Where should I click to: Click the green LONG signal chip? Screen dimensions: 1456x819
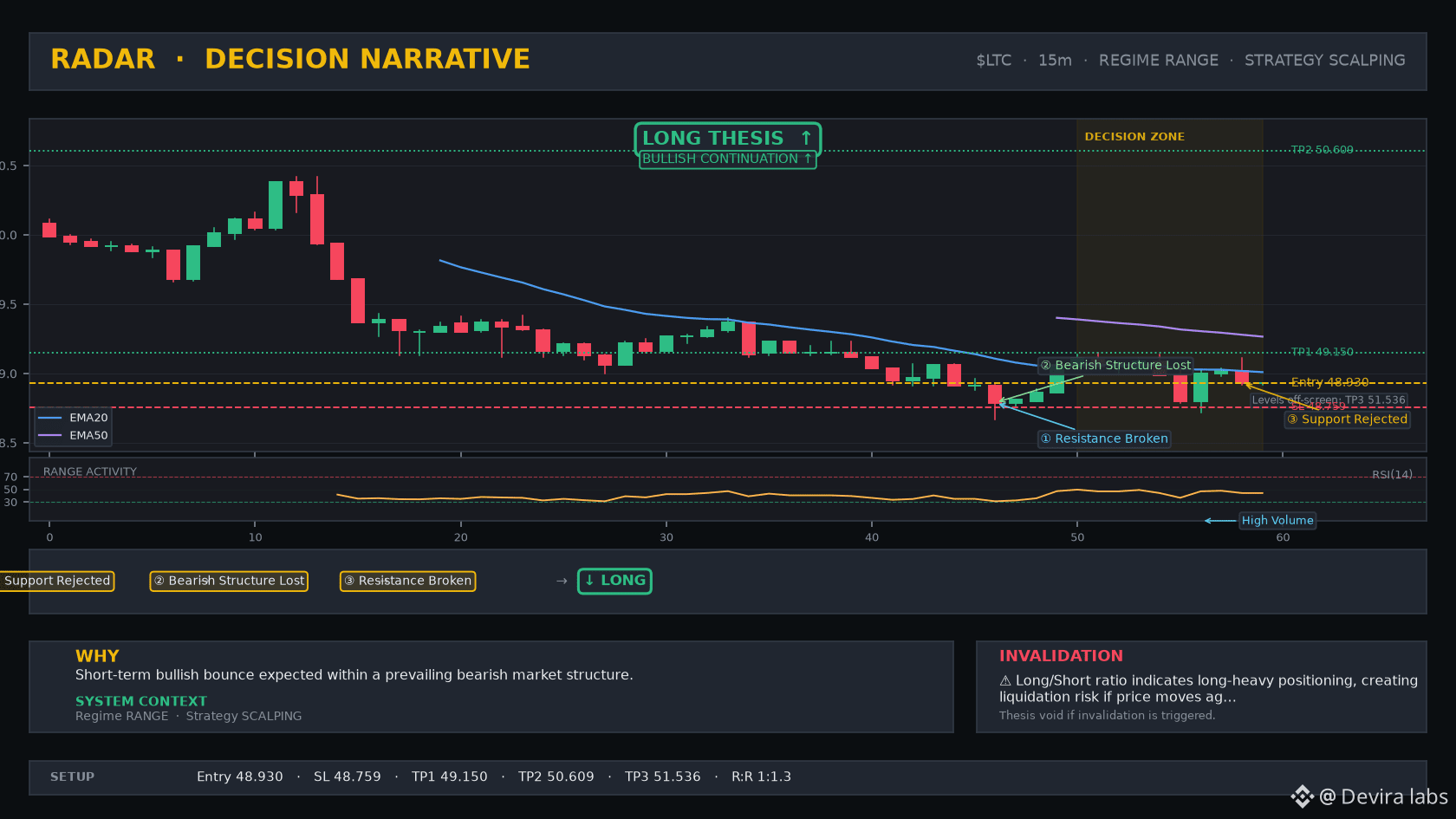click(614, 581)
